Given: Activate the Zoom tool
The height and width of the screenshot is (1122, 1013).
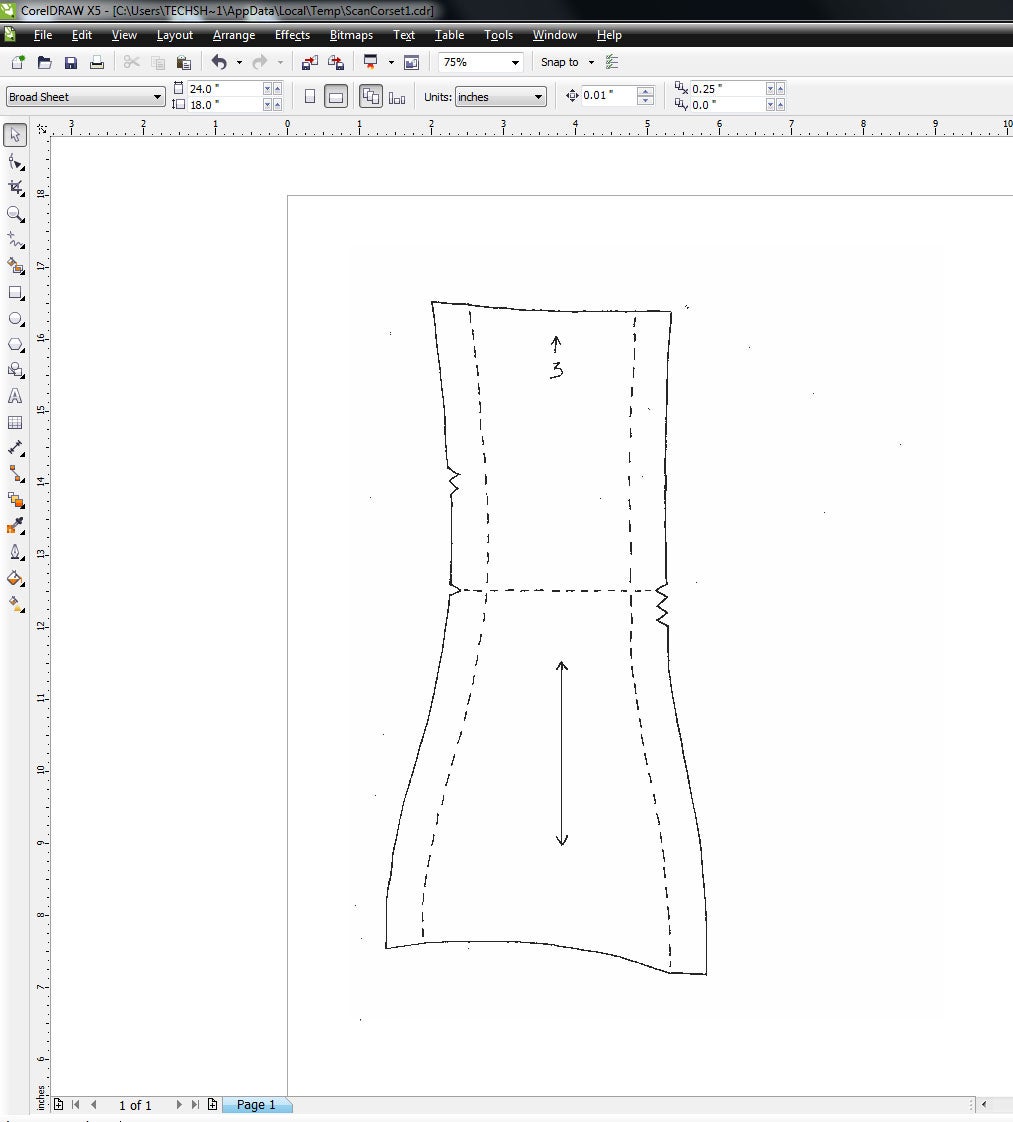Looking at the screenshot, I should (x=15, y=213).
